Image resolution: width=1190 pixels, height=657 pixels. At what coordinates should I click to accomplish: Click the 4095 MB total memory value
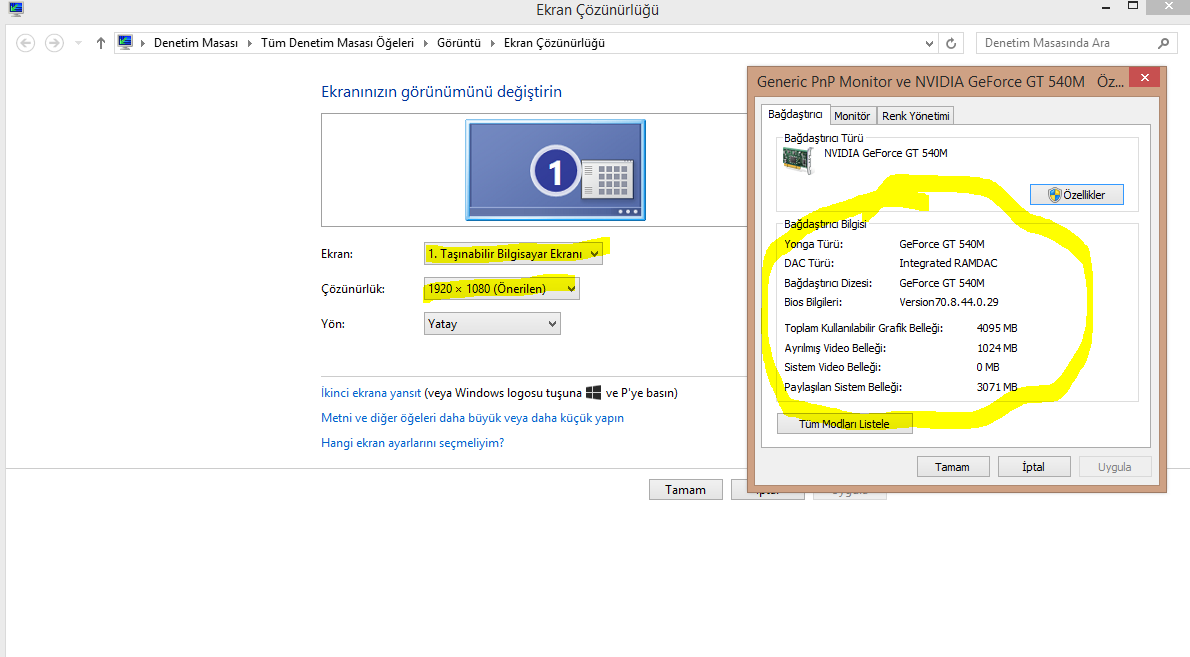click(997, 328)
